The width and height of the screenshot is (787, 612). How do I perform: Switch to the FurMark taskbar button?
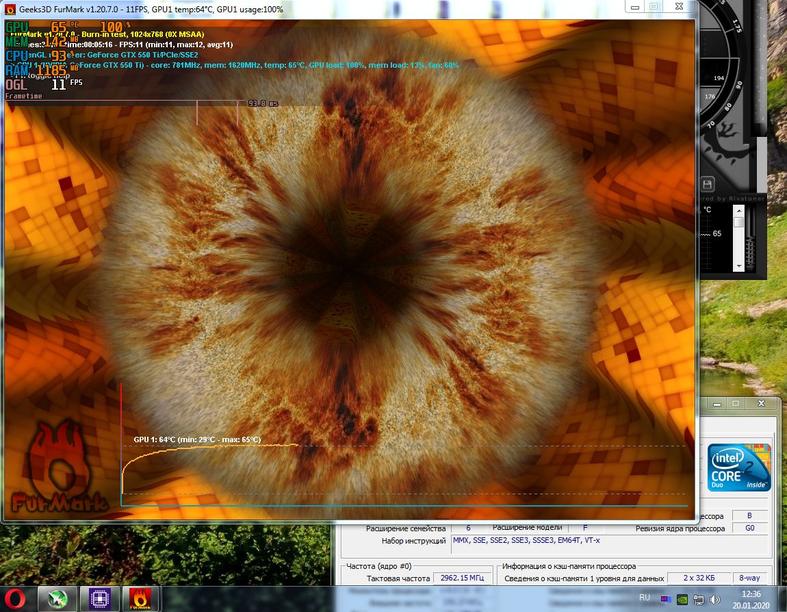pos(140,599)
